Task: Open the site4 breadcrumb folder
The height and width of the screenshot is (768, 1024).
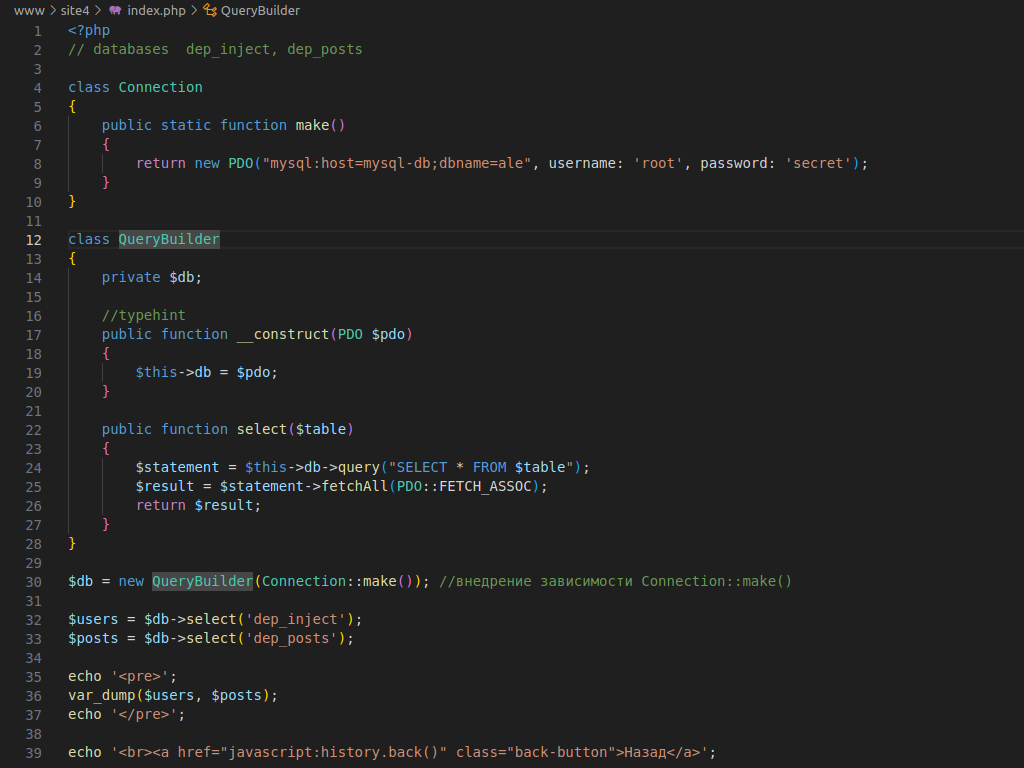Action: click(75, 10)
